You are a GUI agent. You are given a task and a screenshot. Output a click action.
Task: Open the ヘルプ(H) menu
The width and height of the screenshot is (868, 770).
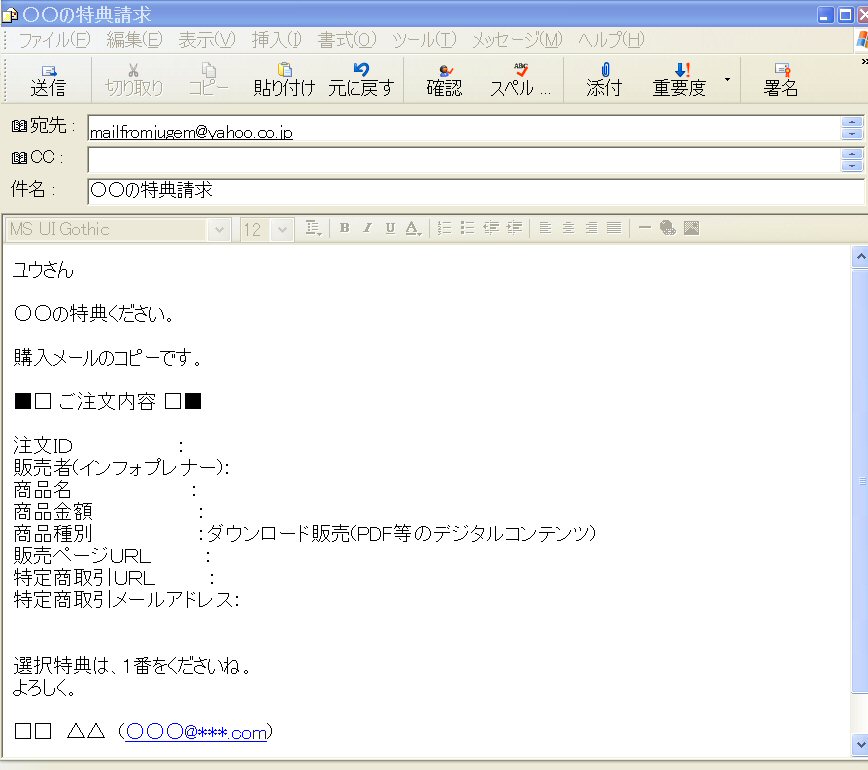(x=611, y=40)
